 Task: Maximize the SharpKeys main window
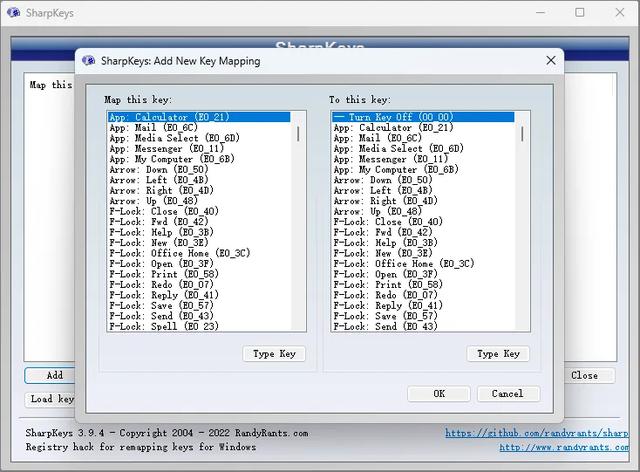[580, 13]
